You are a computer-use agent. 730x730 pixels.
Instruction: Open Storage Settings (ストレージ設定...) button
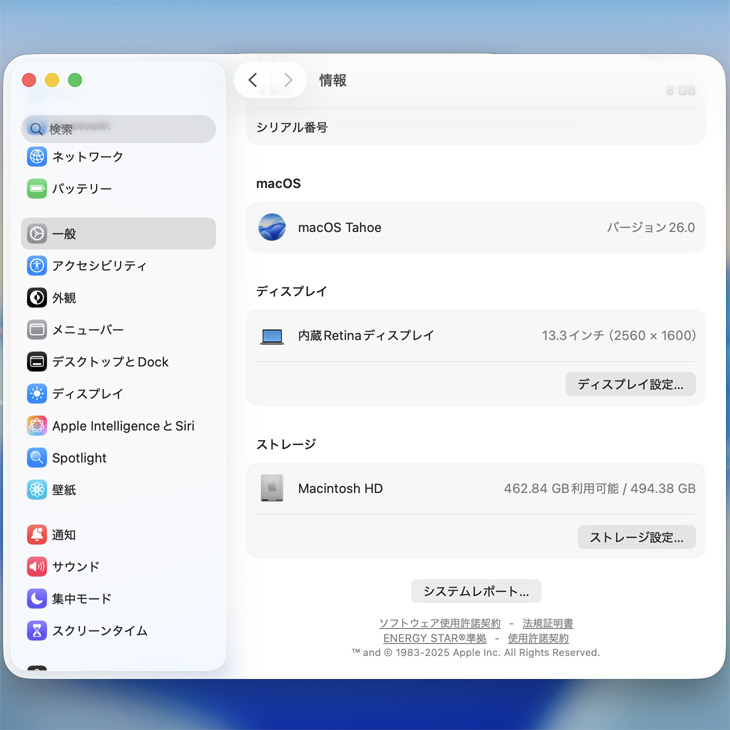click(x=636, y=537)
